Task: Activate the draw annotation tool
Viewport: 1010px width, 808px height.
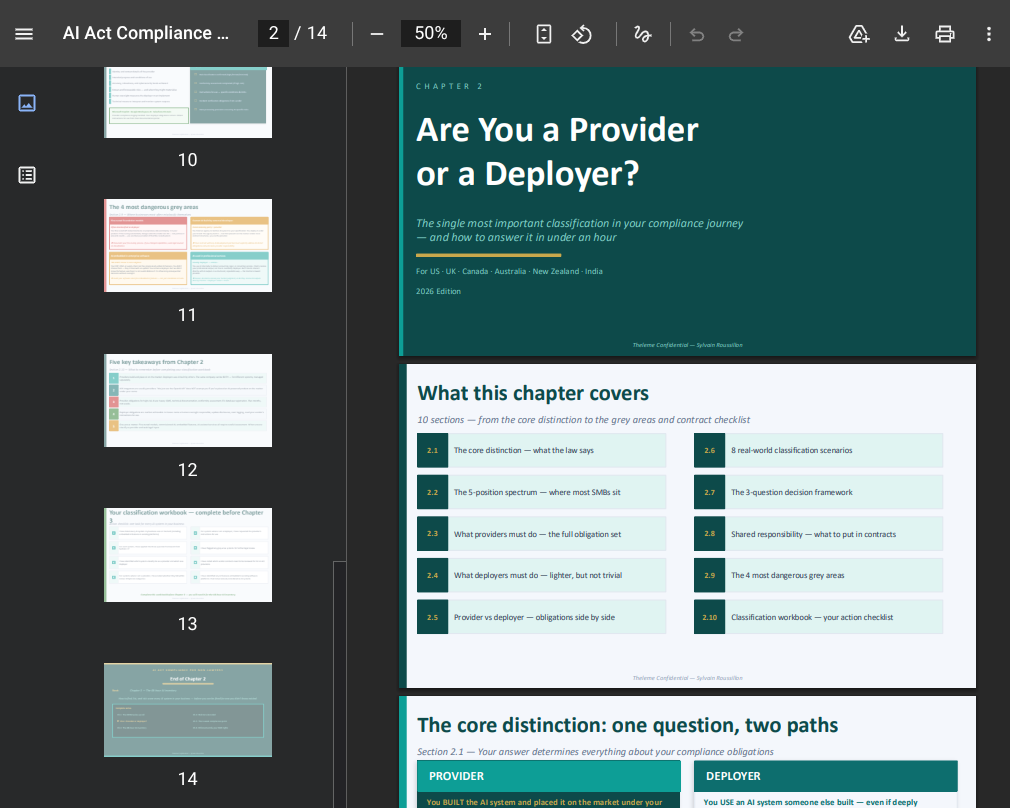Action: (x=642, y=34)
